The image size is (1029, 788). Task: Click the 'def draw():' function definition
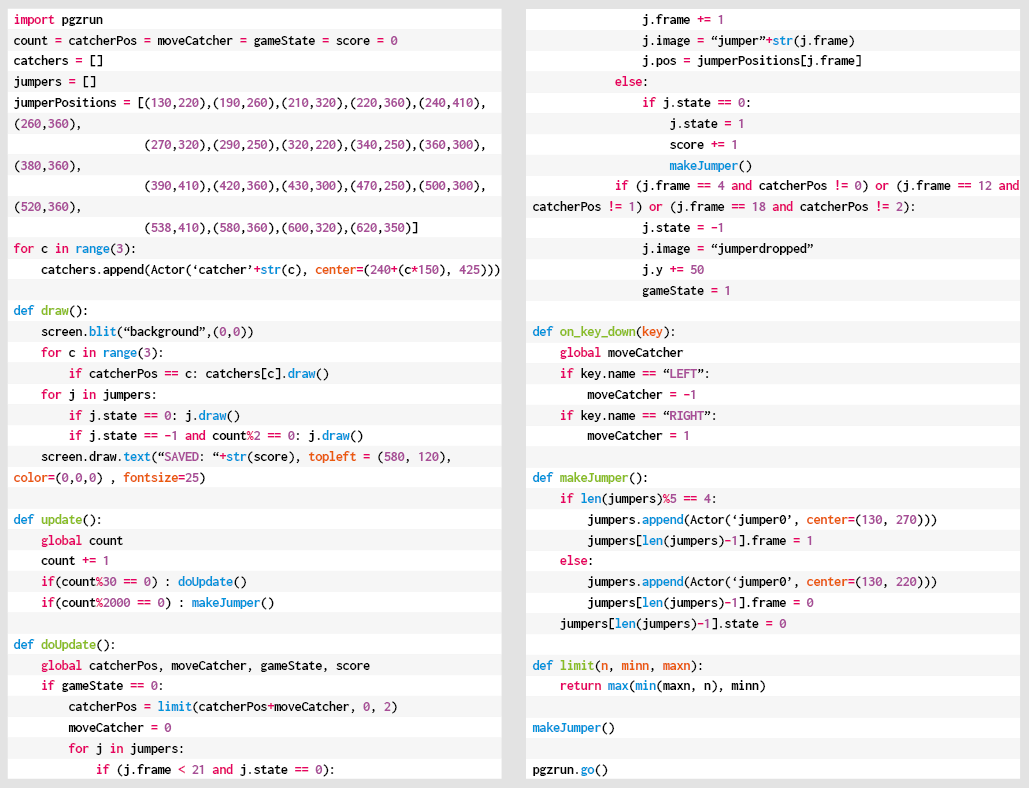pos(51,310)
